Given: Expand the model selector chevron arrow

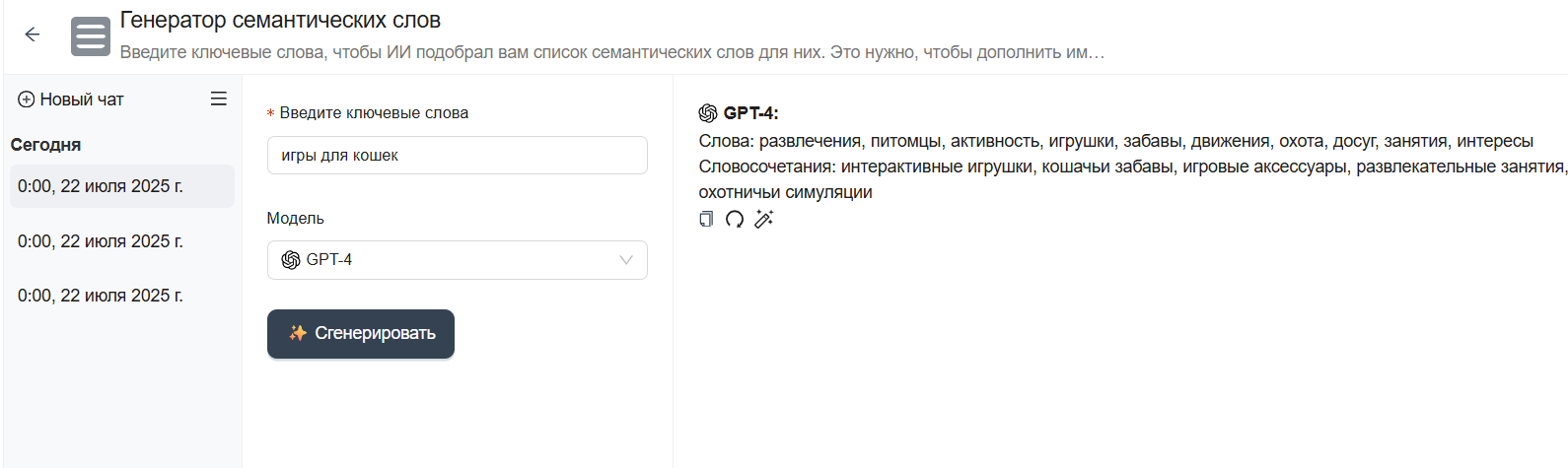Looking at the screenshot, I should point(626,260).
